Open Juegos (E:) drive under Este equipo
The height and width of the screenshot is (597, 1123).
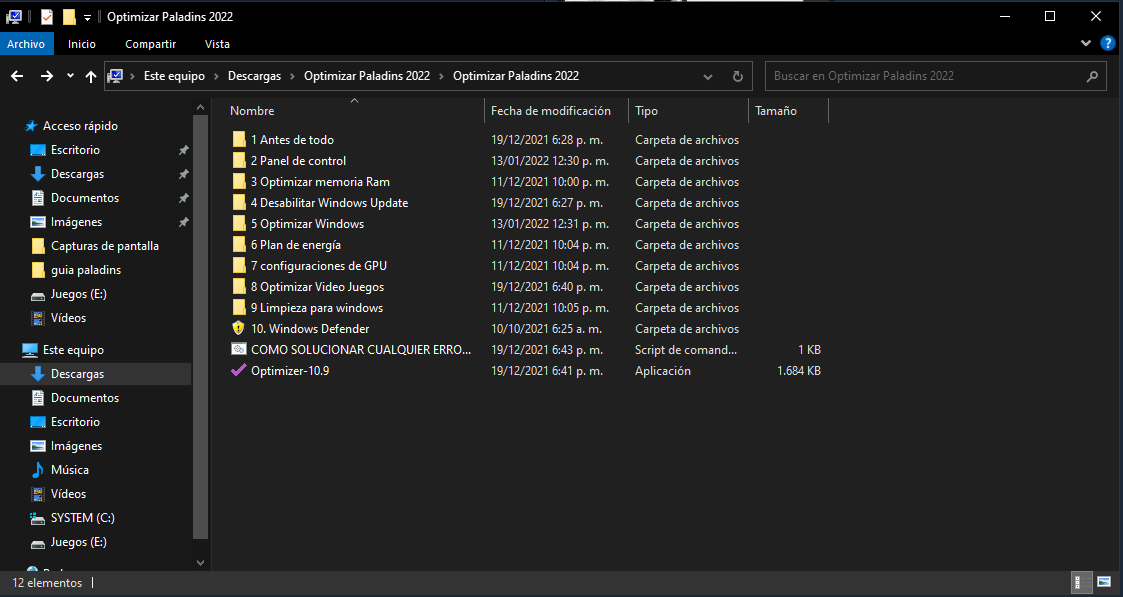coord(78,542)
